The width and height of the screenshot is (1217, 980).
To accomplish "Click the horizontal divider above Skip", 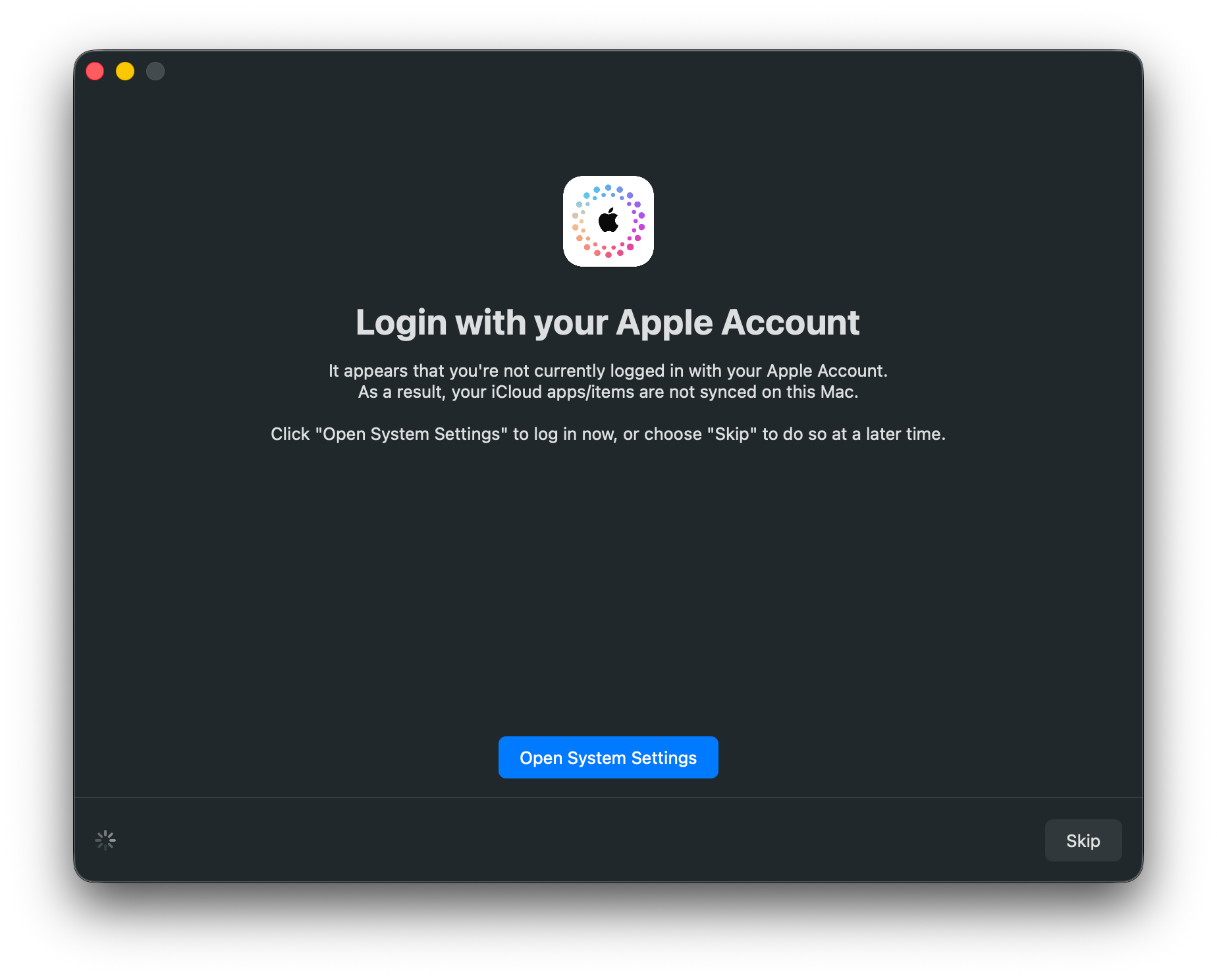I will tap(608, 798).
